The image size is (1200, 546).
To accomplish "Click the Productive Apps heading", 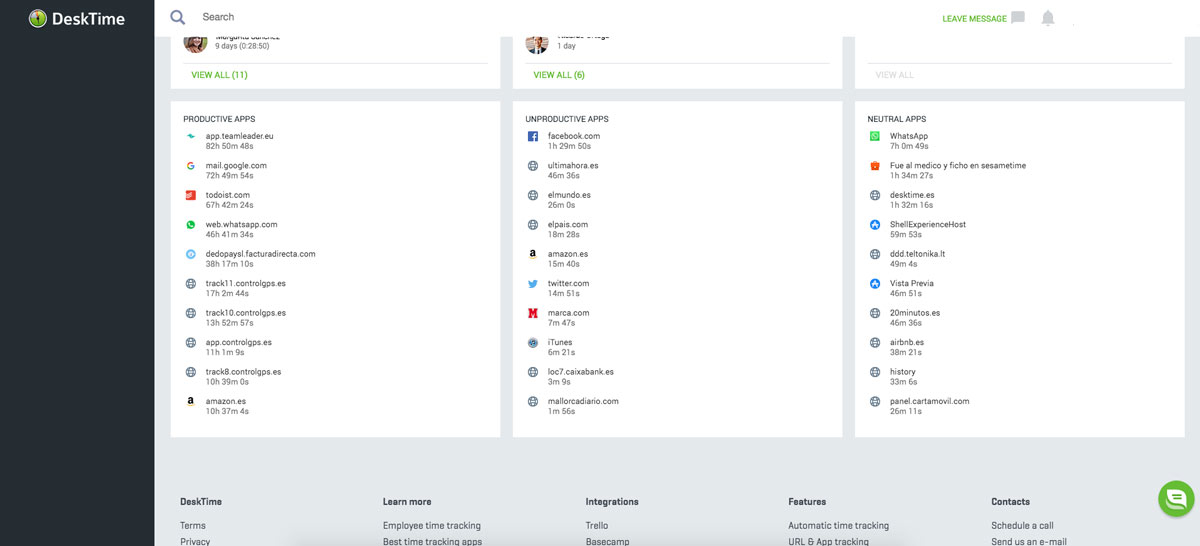I will click(219, 119).
